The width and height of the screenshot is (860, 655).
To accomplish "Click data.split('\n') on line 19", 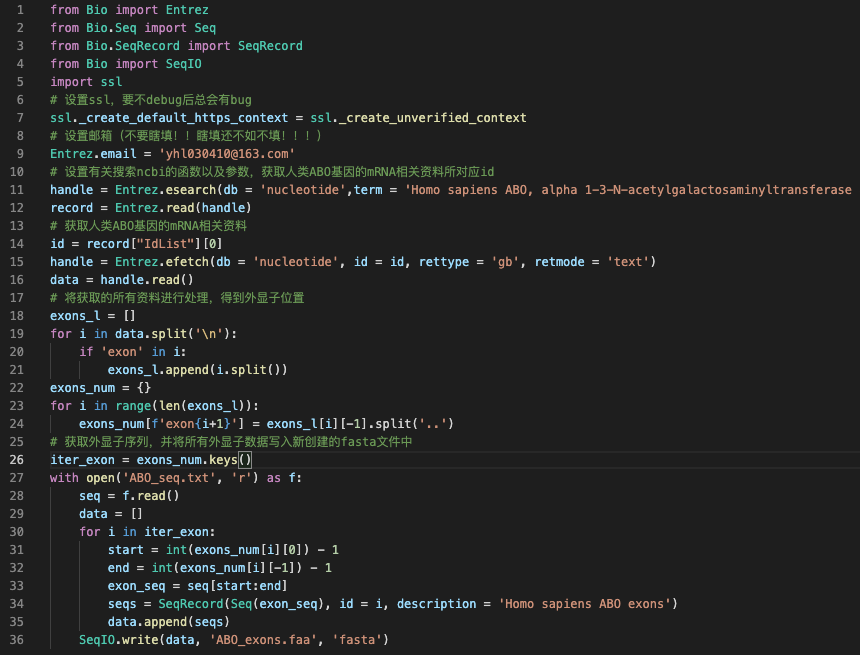I will (x=172, y=334).
